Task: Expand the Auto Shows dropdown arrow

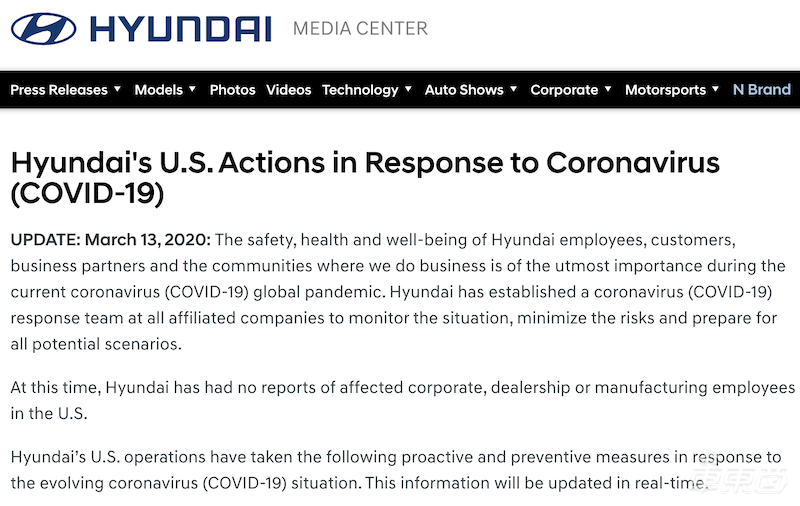Action: pos(513,89)
